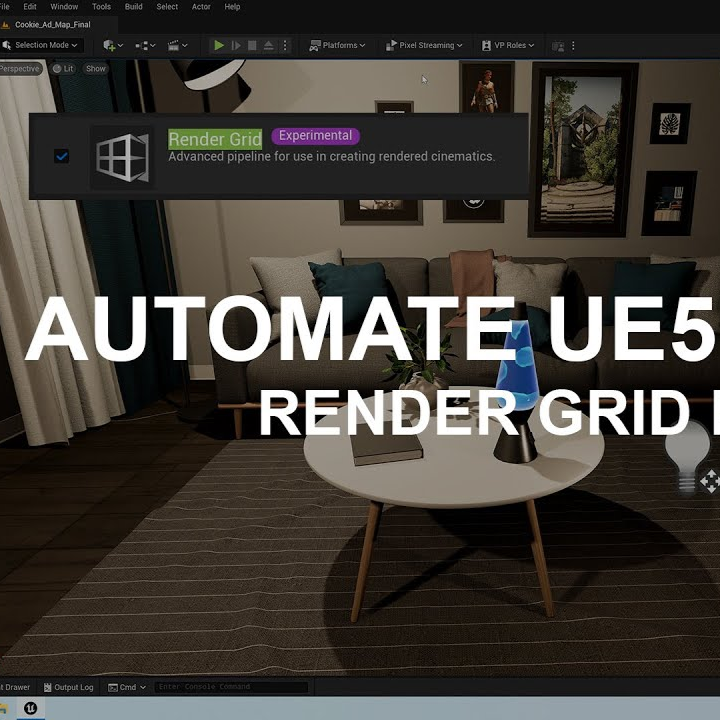The width and height of the screenshot is (720, 720).
Task: Click the move gizmo by the light
Action: click(709, 481)
